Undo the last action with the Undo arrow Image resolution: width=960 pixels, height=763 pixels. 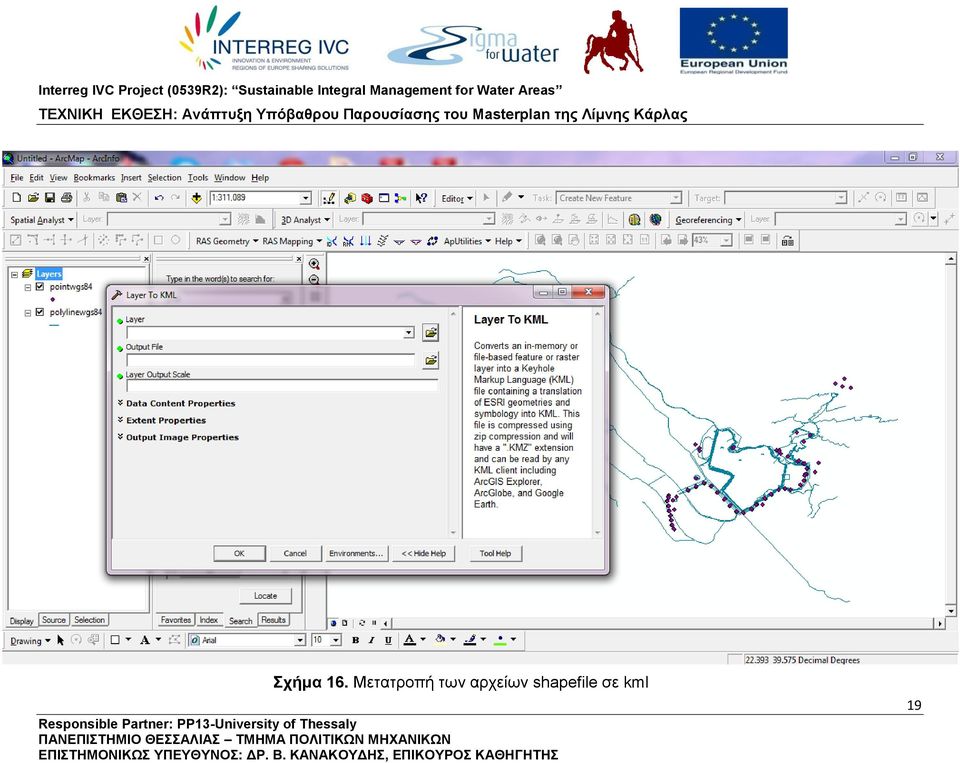pos(159,198)
